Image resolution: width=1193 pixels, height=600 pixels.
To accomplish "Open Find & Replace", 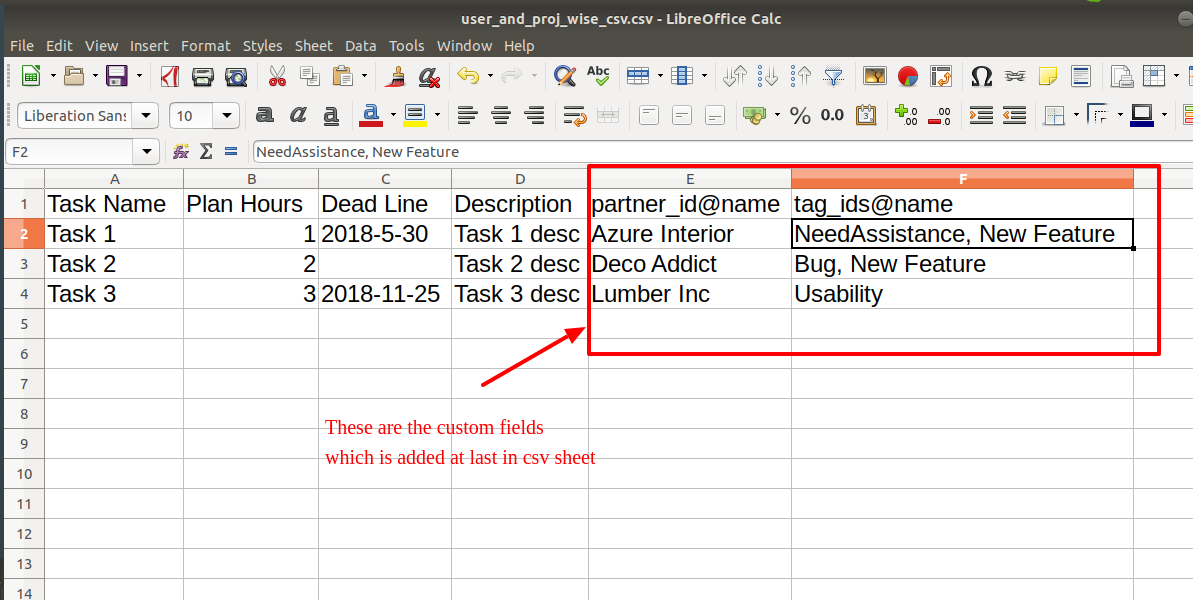I will [x=565, y=75].
